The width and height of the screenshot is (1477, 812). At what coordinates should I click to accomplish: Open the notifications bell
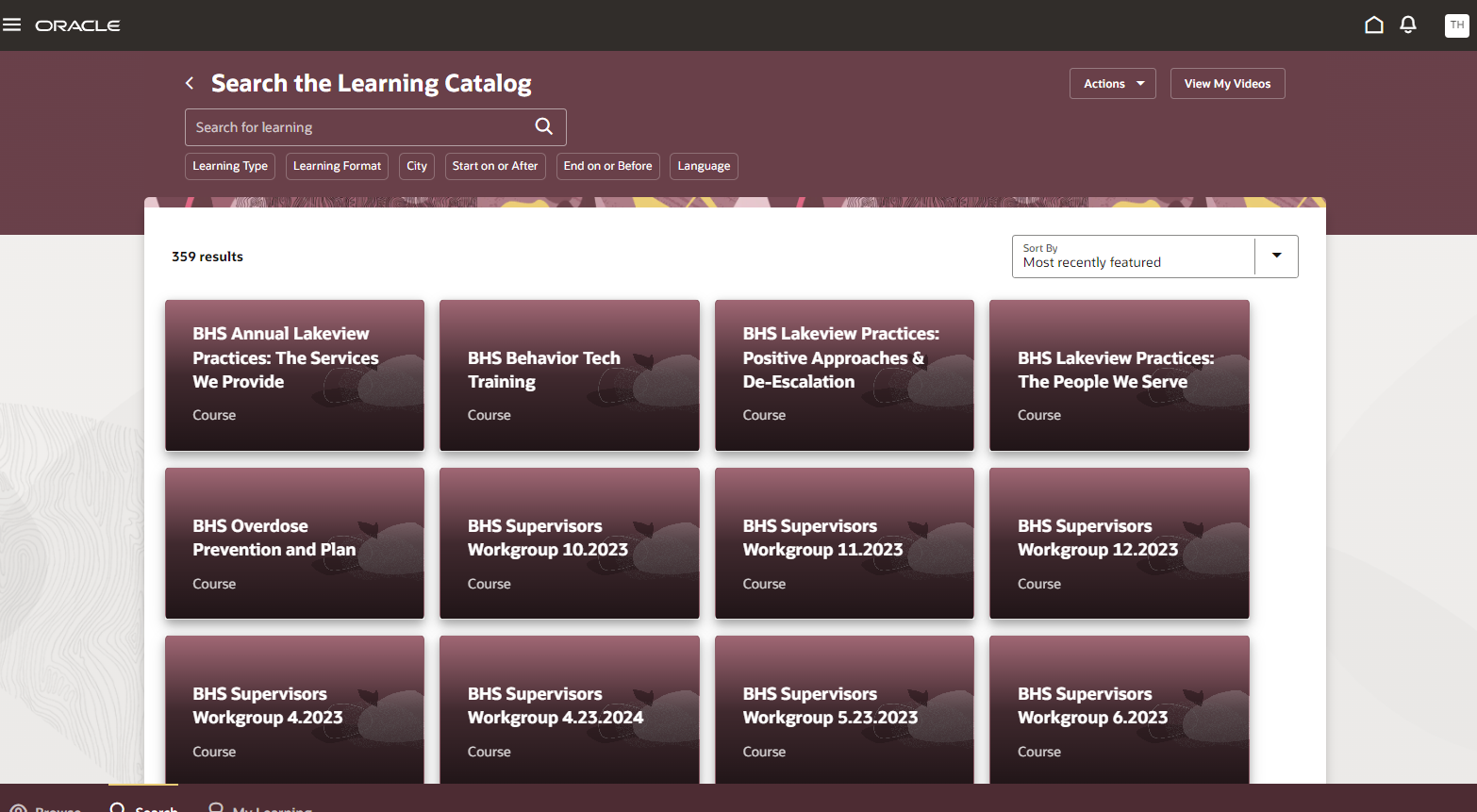(1408, 25)
